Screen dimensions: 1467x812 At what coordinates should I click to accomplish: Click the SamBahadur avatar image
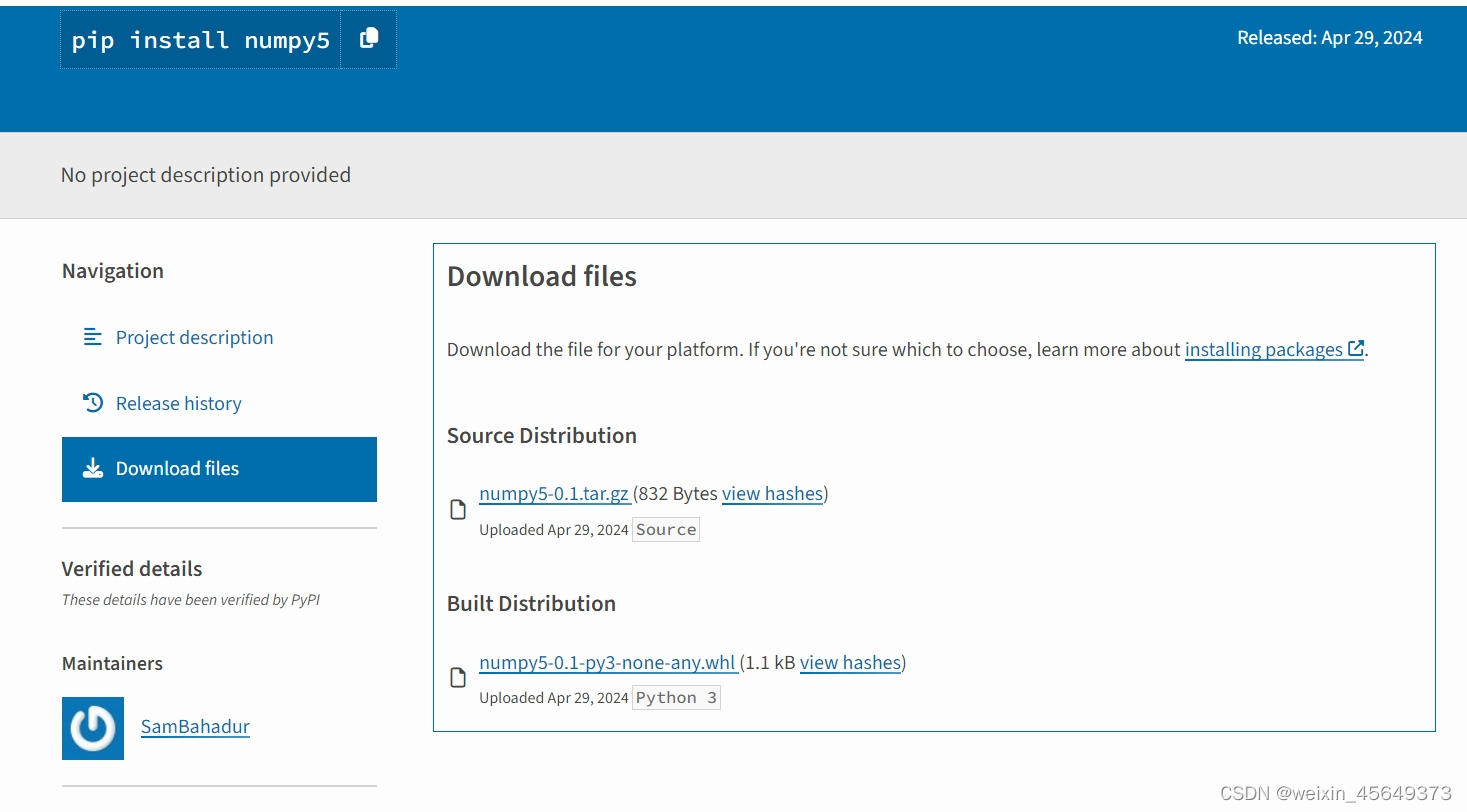(x=93, y=728)
